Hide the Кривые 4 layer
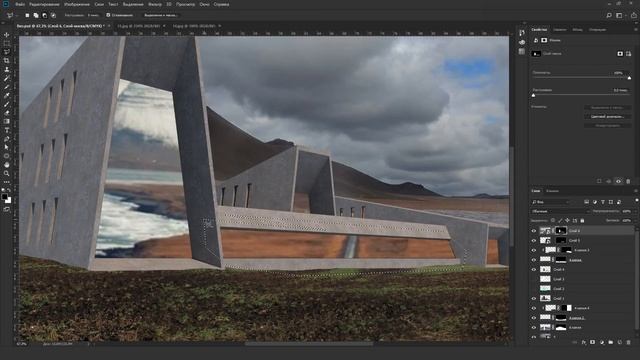This screenshot has height=360, width=640. tap(534, 308)
